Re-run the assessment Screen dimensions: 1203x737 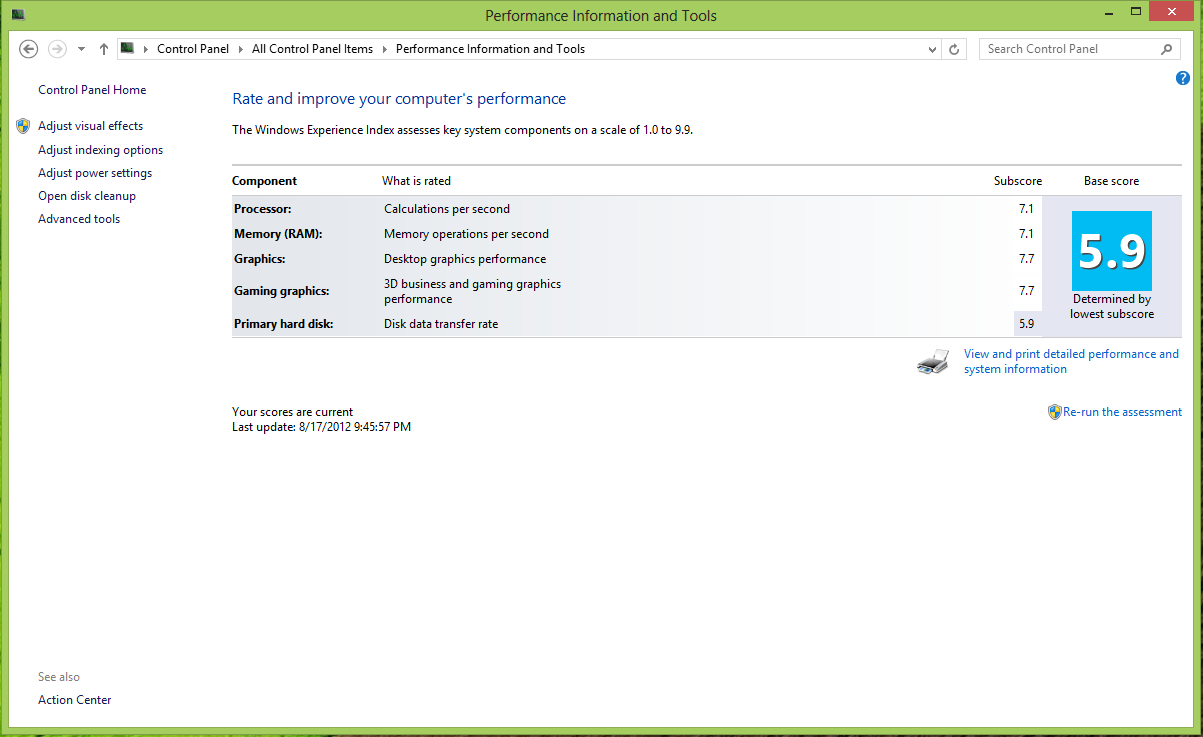[1122, 412]
